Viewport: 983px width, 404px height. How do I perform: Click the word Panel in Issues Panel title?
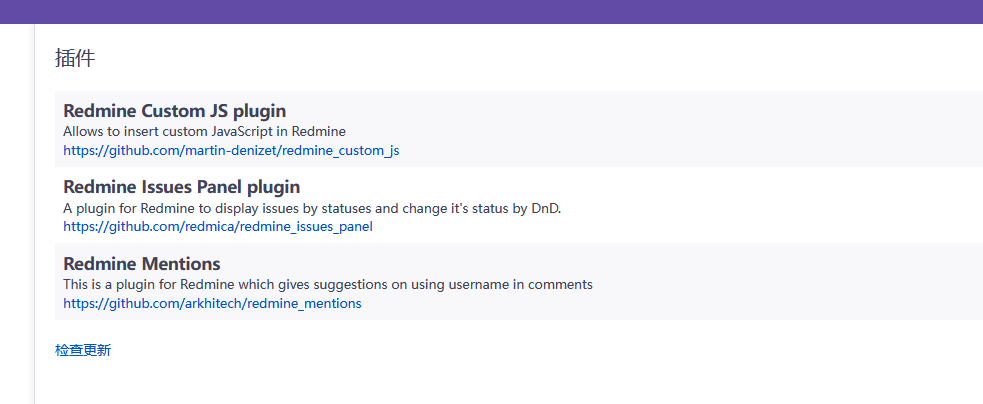coord(219,187)
